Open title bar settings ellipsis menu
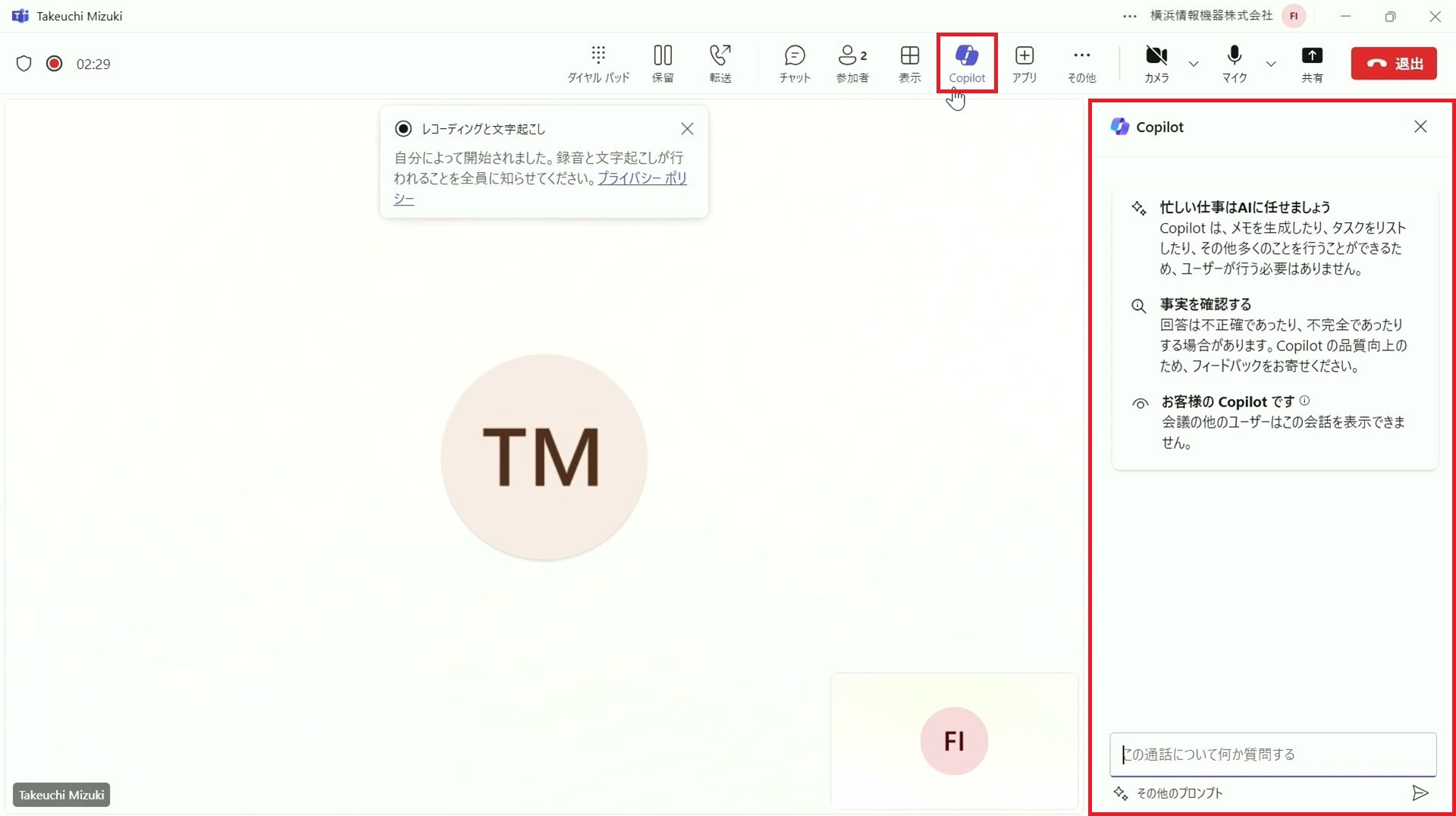This screenshot has height=816, width=1456. pyautogui.click(x=1130, y=16)
